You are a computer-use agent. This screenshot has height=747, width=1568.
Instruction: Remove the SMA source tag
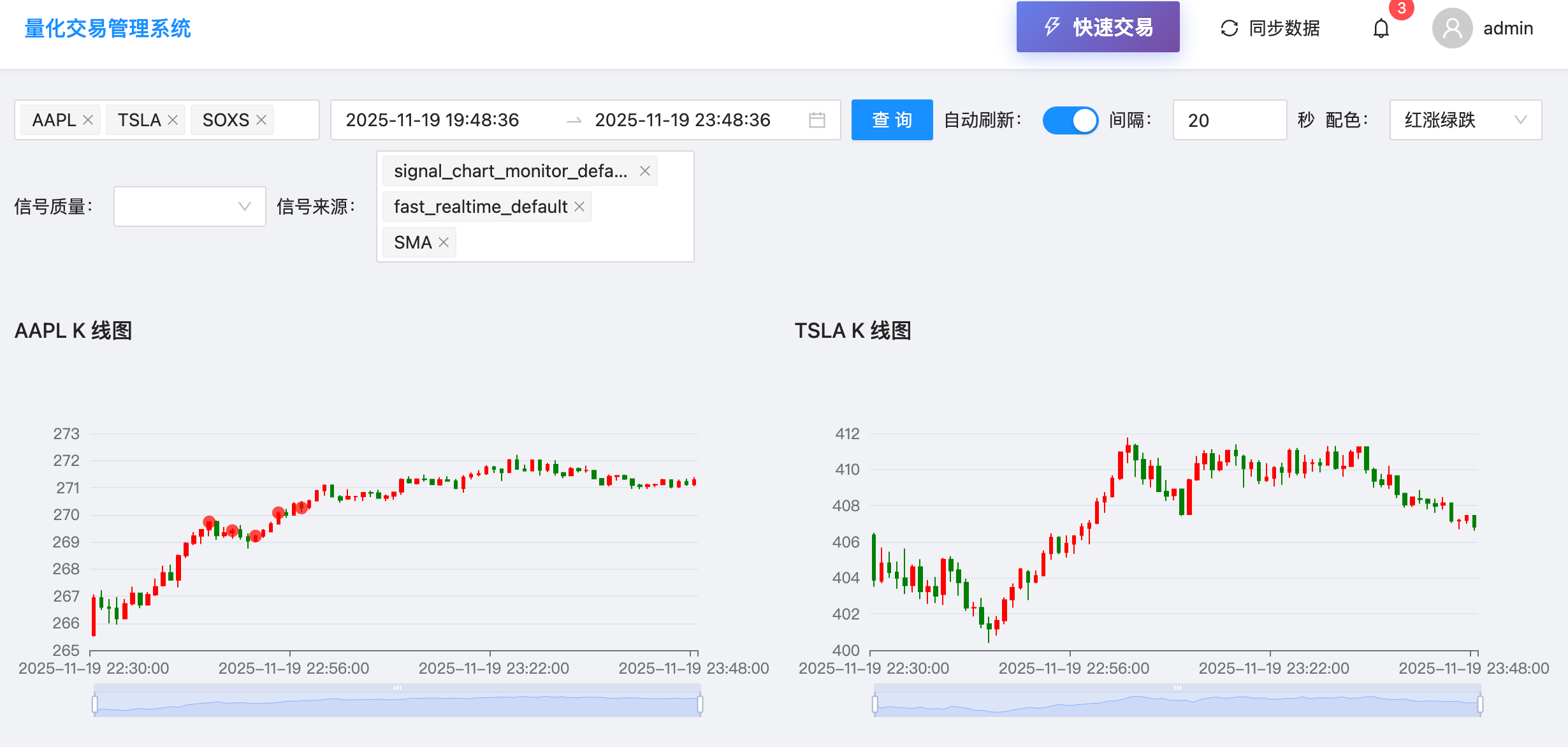click(444, 242)
